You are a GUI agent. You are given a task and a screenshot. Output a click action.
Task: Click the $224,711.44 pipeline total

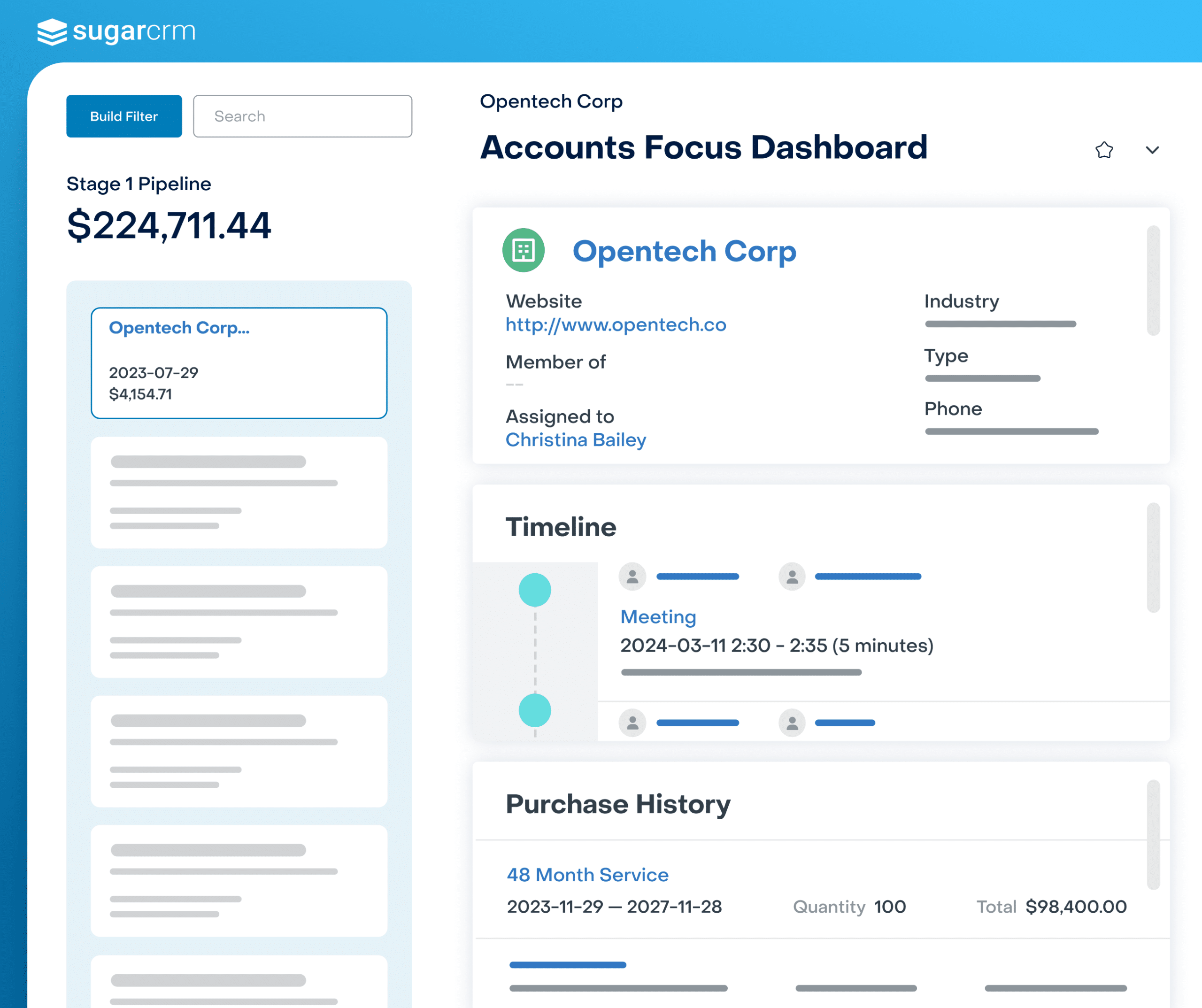[169, 225]
